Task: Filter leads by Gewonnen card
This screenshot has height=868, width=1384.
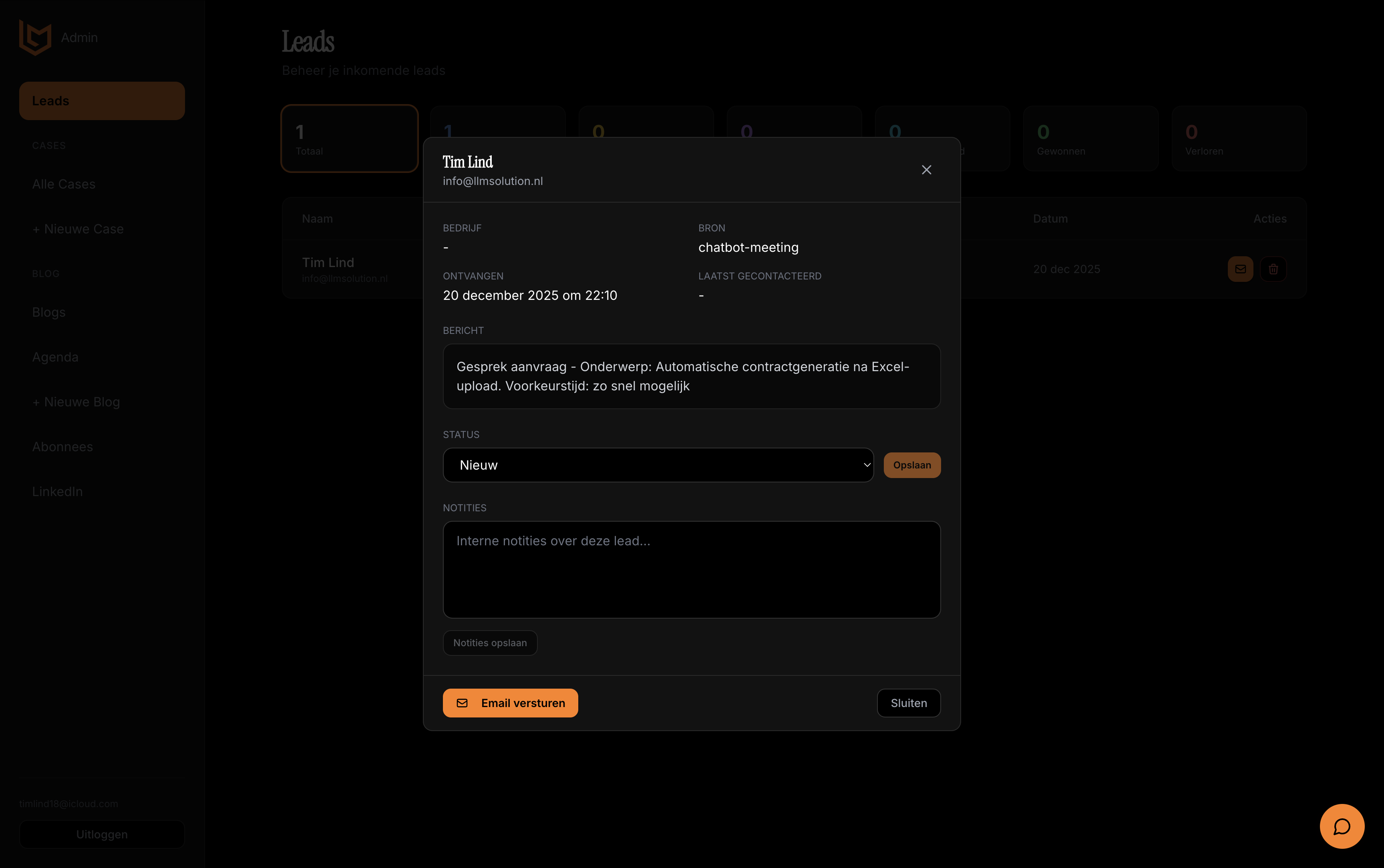Action: pyautogui.click(x=1090, y=139)
